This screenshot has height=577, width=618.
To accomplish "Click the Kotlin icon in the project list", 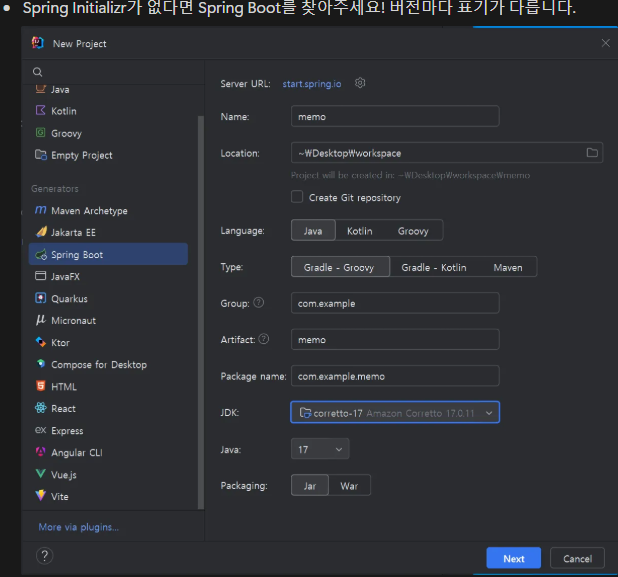I will click(41, 110).
